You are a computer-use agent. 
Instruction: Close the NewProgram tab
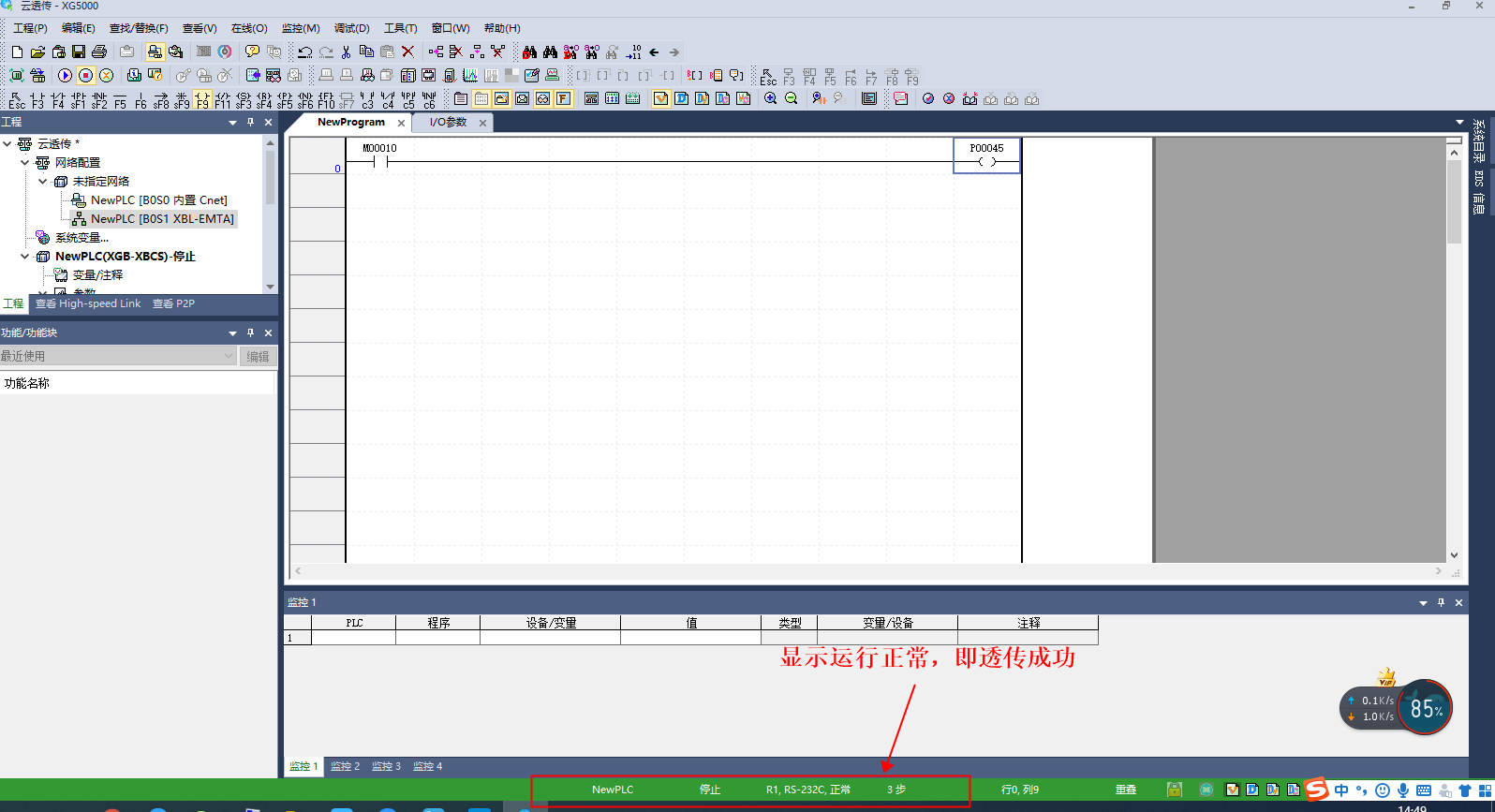pyautogui.click(x=401, y=123)
